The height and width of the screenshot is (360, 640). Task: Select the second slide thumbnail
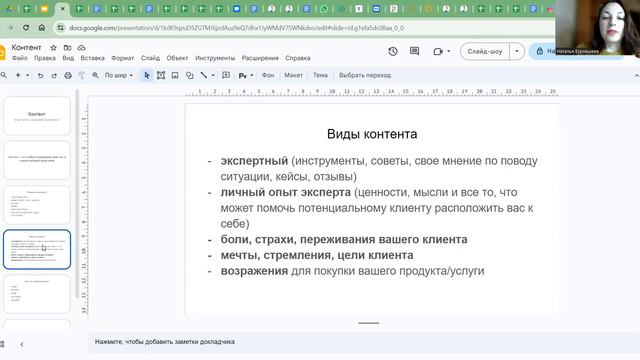[37, 160]
